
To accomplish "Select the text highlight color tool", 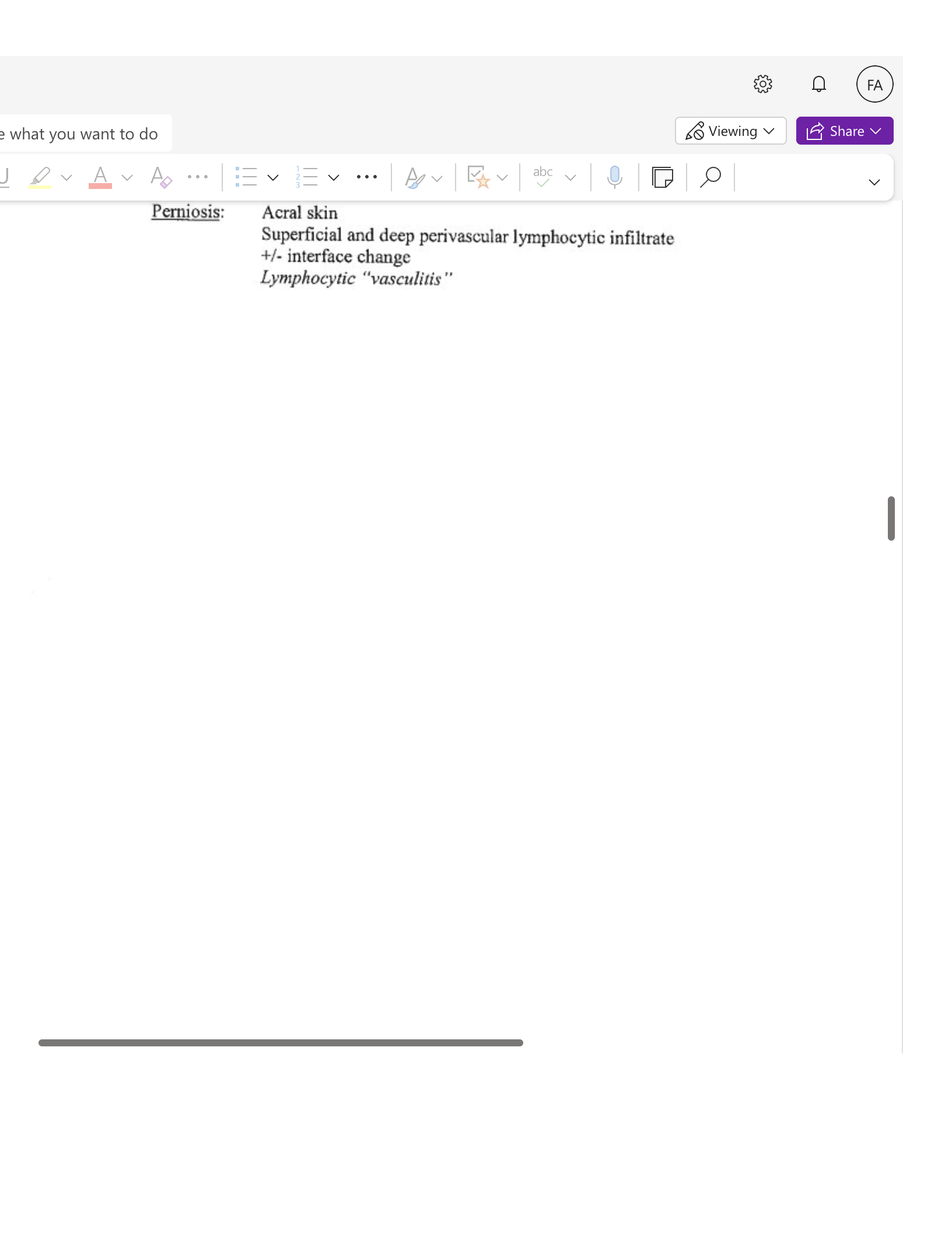I will [x=40, y=177].
